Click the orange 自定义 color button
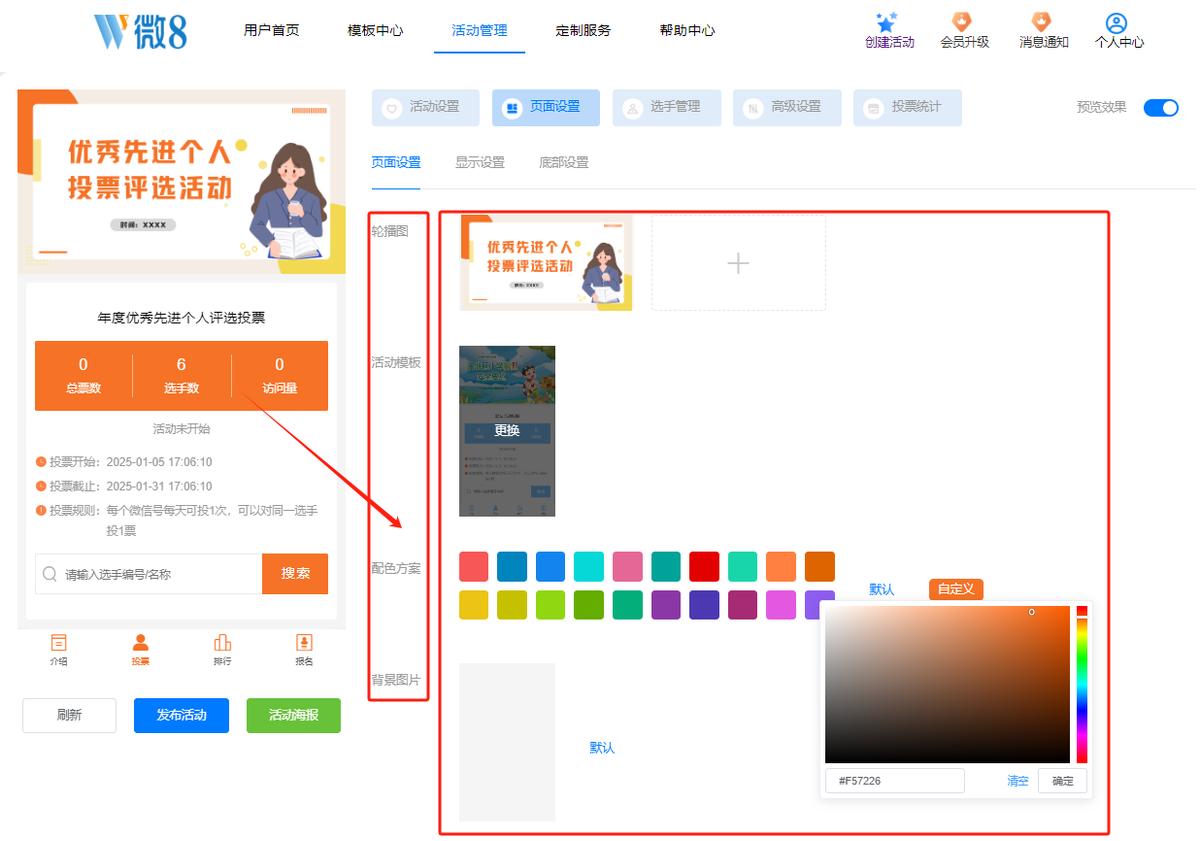 (956, 589)
